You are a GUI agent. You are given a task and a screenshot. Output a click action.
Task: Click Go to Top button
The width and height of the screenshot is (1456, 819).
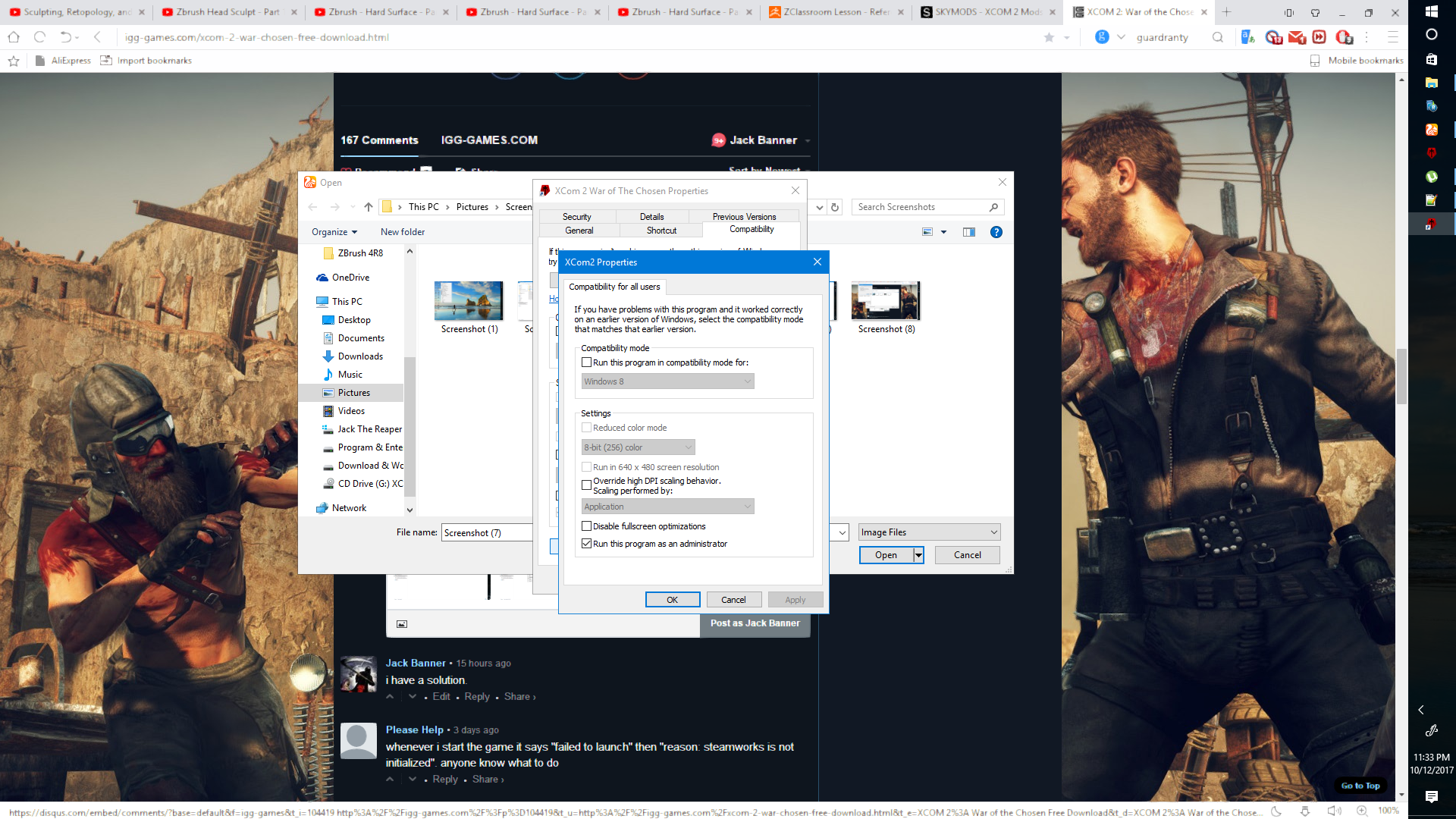point(1360,786)
